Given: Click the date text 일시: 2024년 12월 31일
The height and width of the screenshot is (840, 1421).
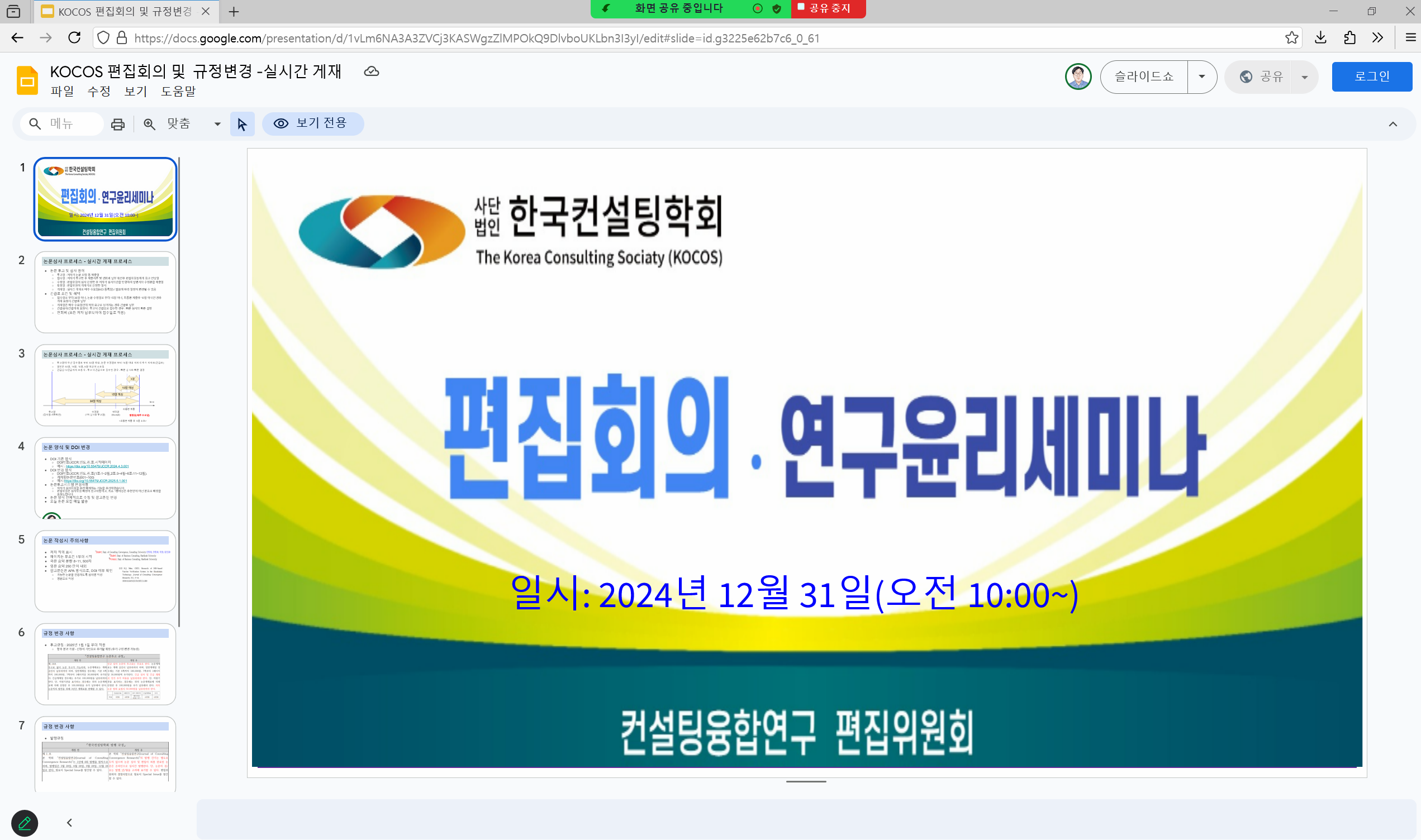Looking at the screenshot, I should click(793, 593).
